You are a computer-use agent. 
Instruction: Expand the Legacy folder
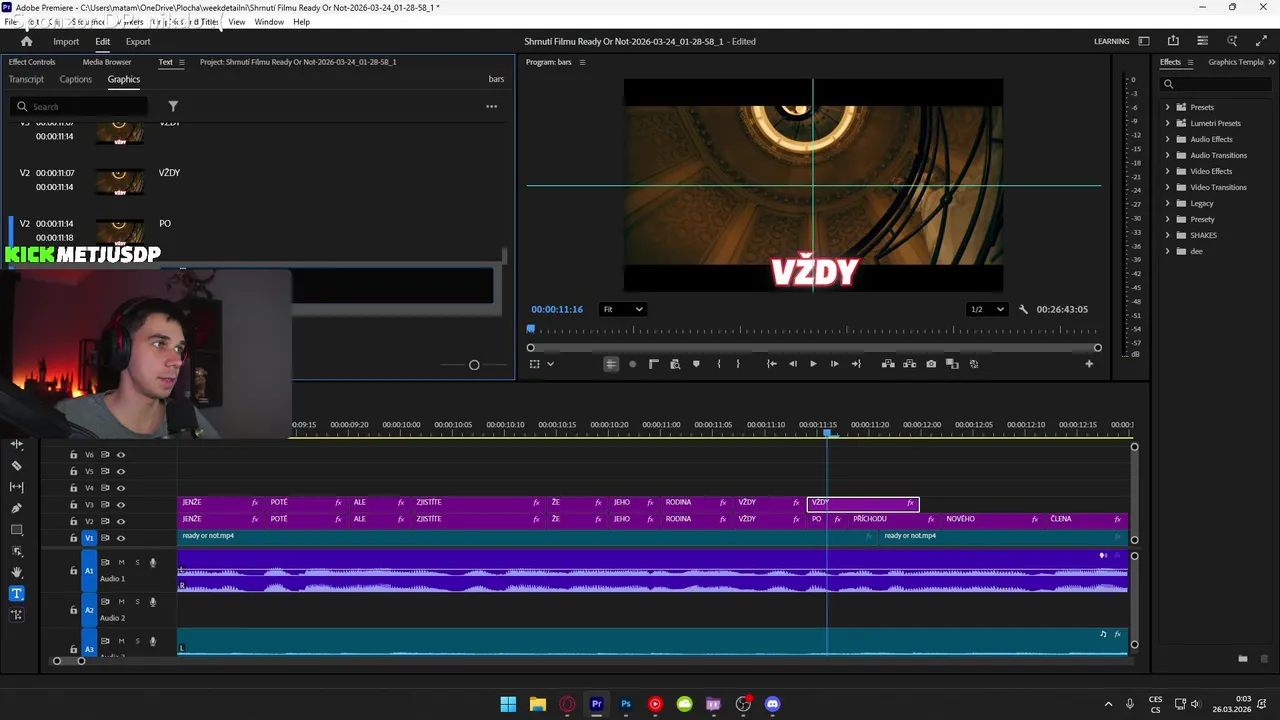(1167, 203)
